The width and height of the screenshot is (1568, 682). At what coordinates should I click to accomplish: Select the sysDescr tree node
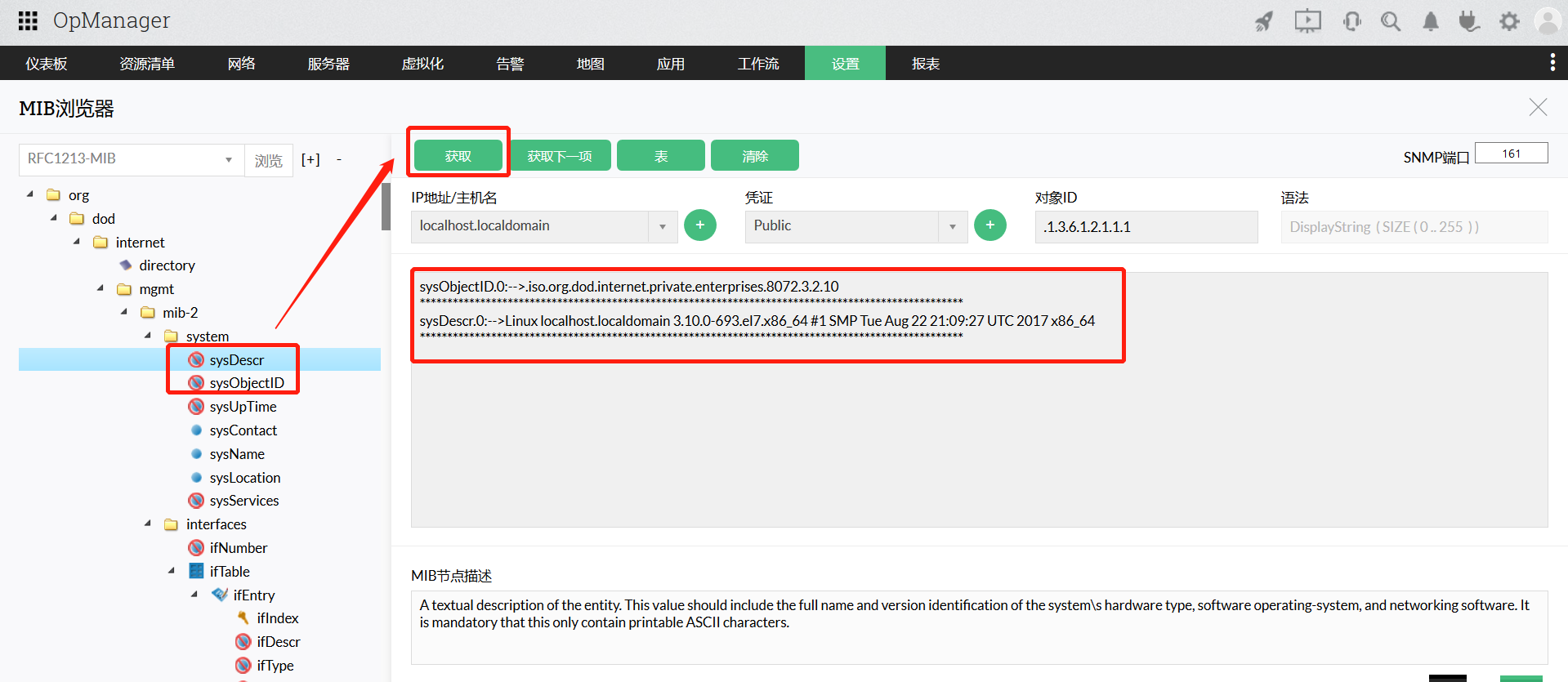tap(237, 360)
